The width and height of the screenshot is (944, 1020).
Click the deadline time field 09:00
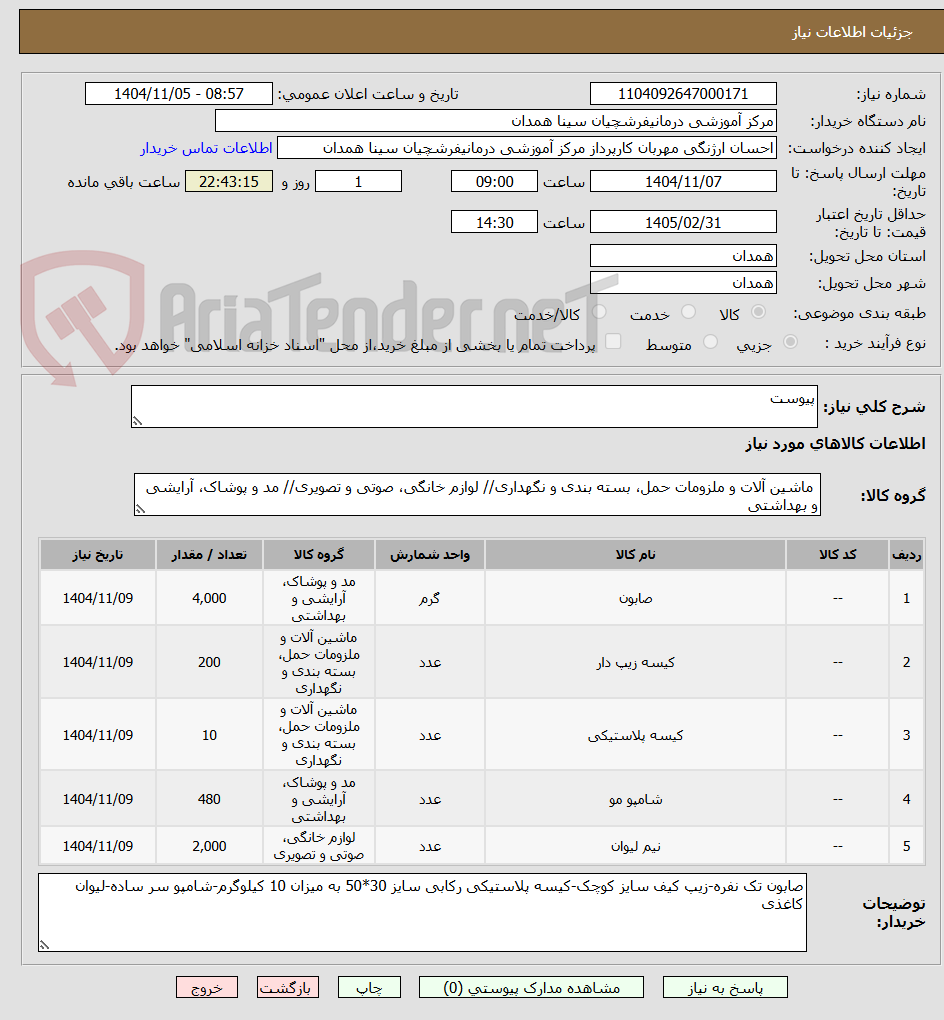[x=494, y=181]
